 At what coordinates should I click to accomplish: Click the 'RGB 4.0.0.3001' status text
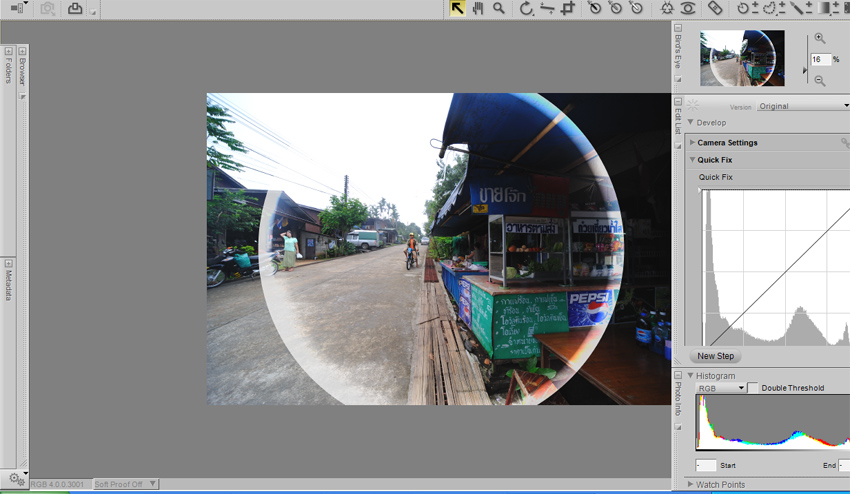click(x=57, y=484)
